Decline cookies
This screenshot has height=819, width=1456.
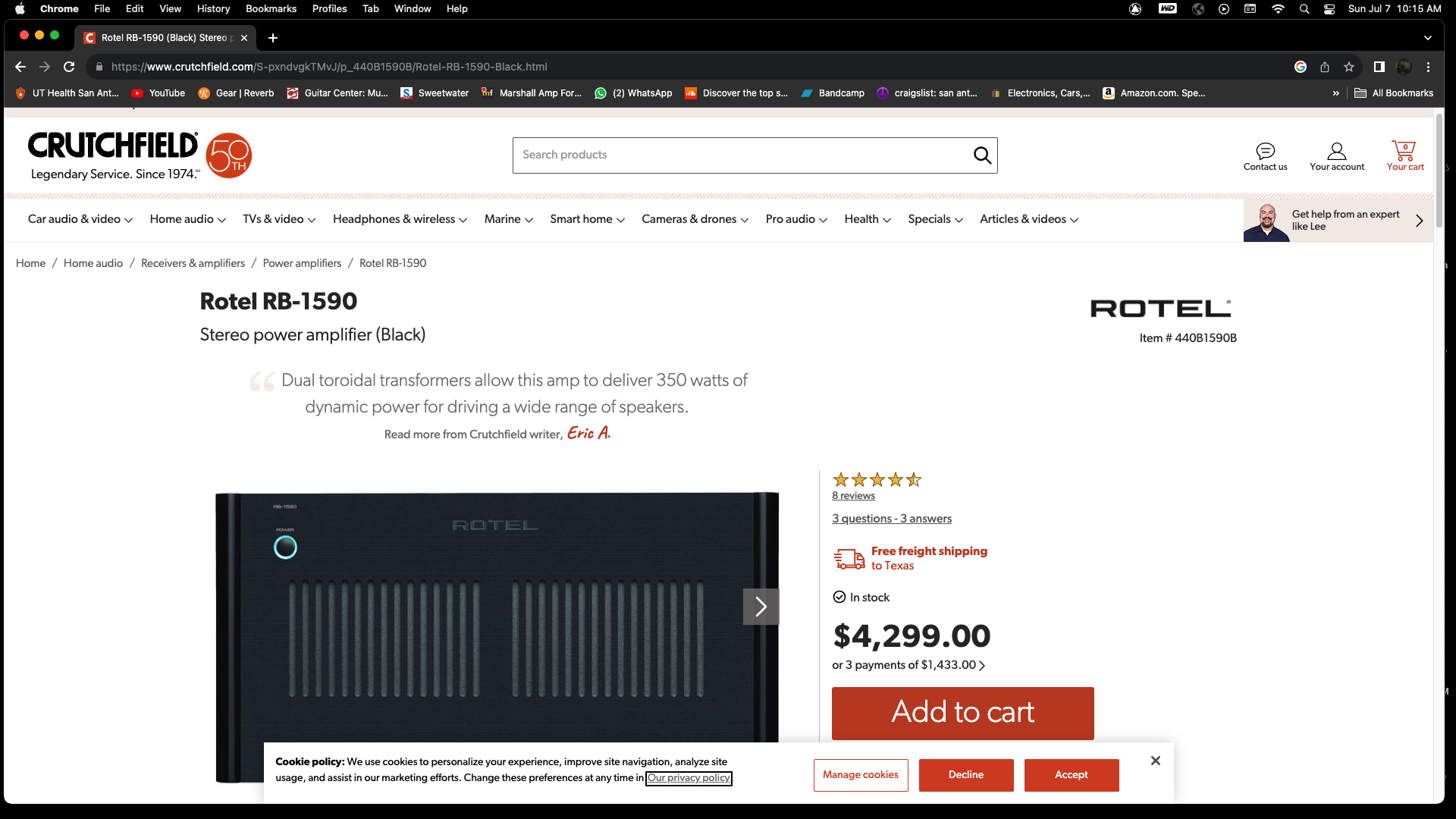coord(966,775)
